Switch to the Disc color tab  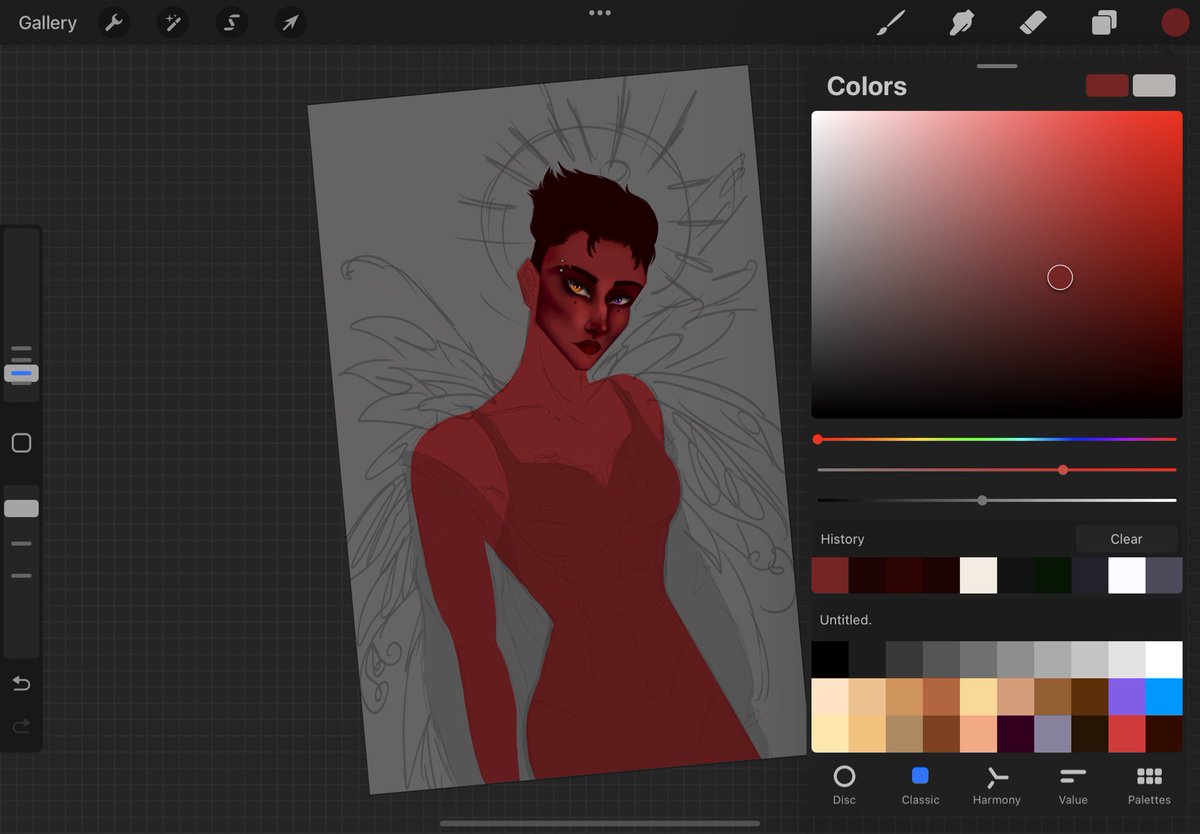click(x=844, y=785)
